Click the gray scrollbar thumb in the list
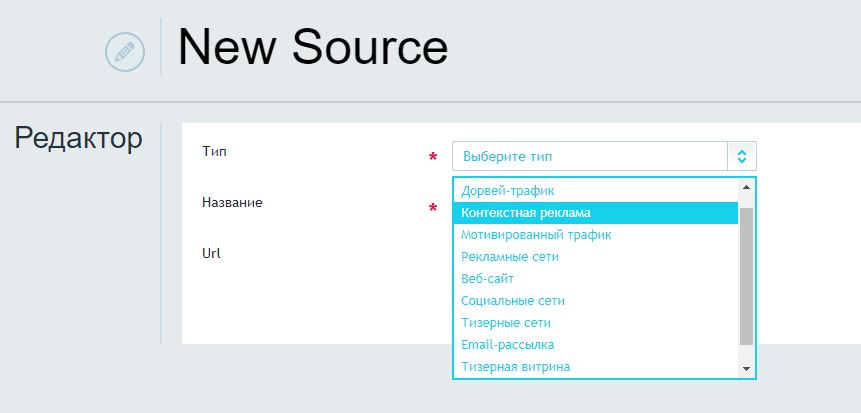 point(746,276)
